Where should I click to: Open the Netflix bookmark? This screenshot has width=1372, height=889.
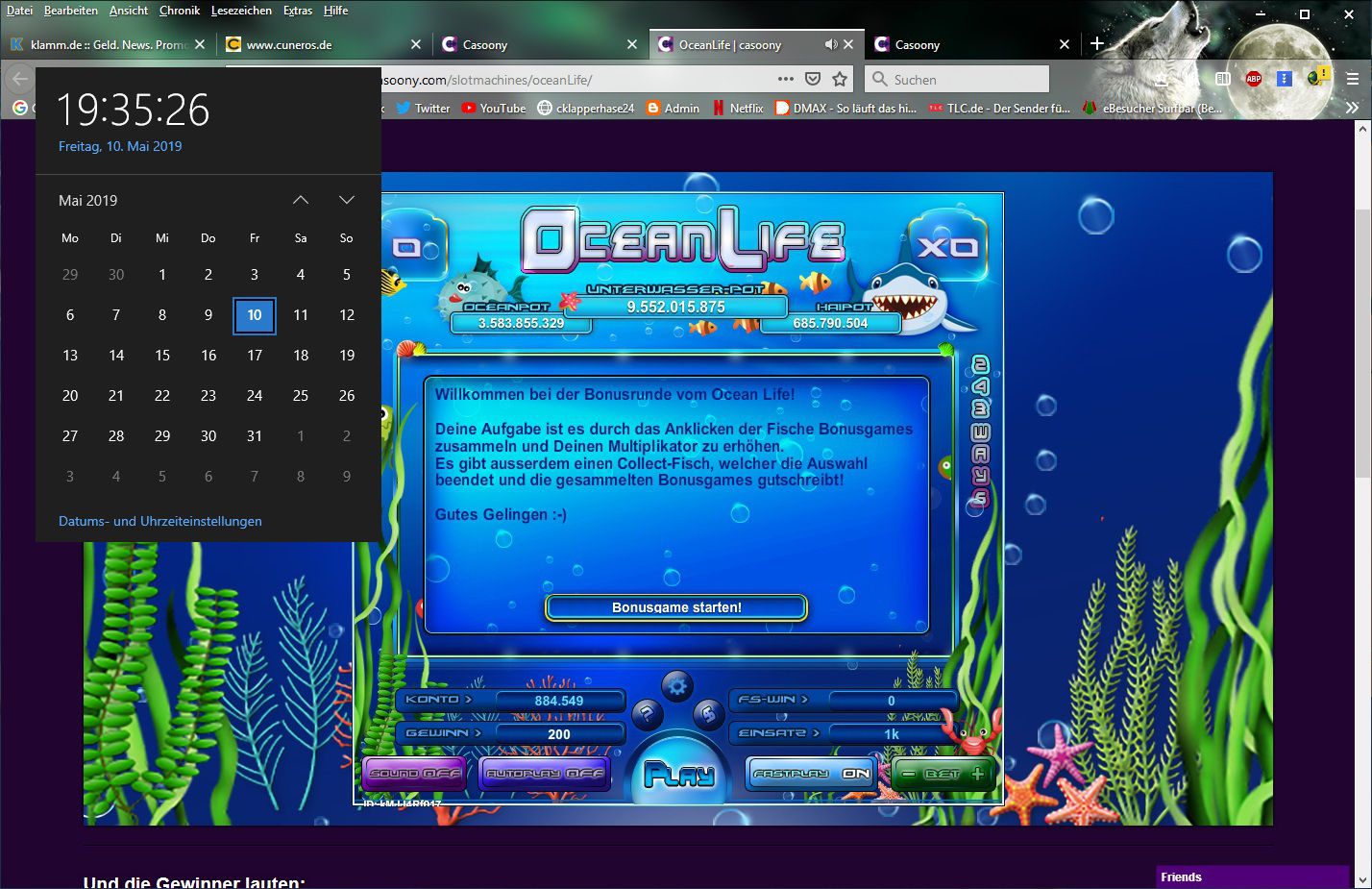point(738,108)
